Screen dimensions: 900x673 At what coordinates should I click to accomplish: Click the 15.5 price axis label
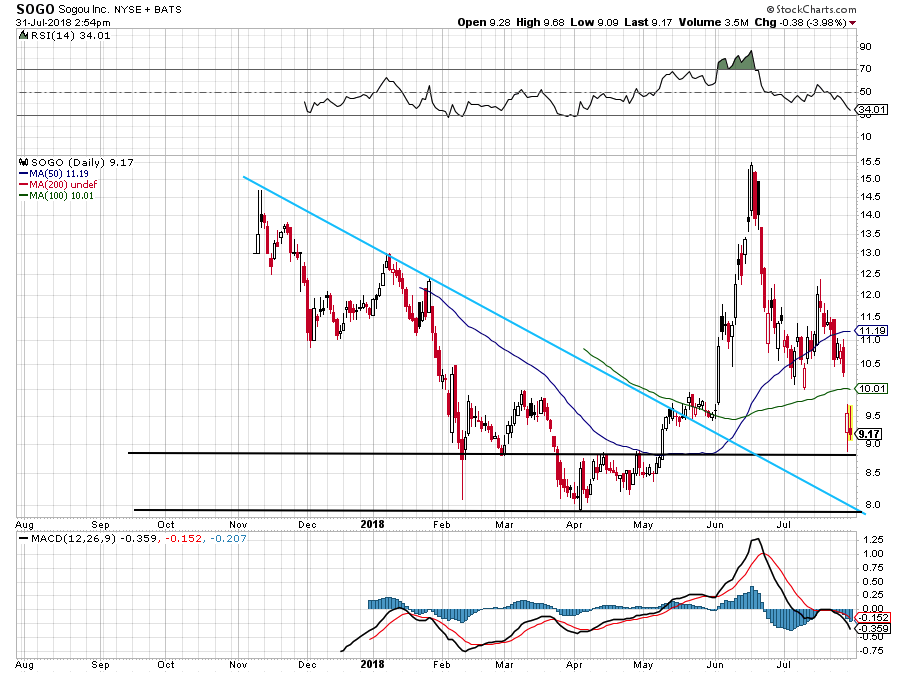tap(870, 162)
